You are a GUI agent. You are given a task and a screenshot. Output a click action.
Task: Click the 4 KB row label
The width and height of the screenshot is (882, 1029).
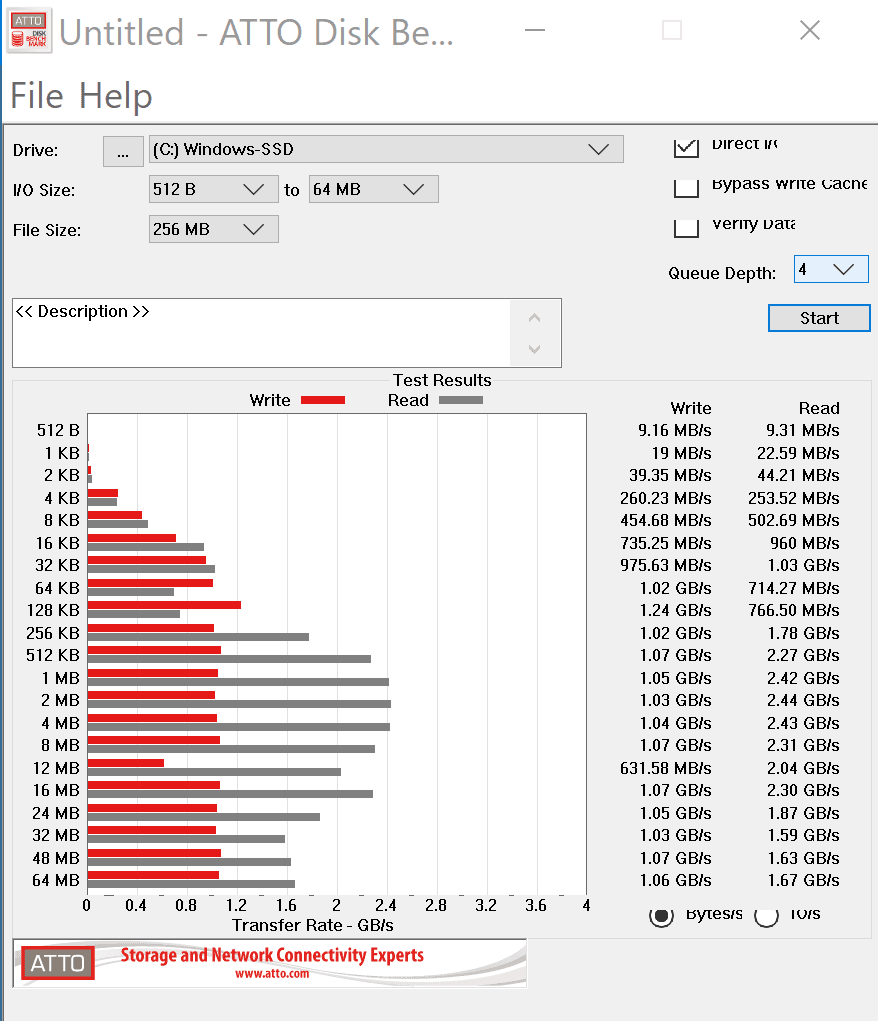pyautogui.click(x=62, y=498)
